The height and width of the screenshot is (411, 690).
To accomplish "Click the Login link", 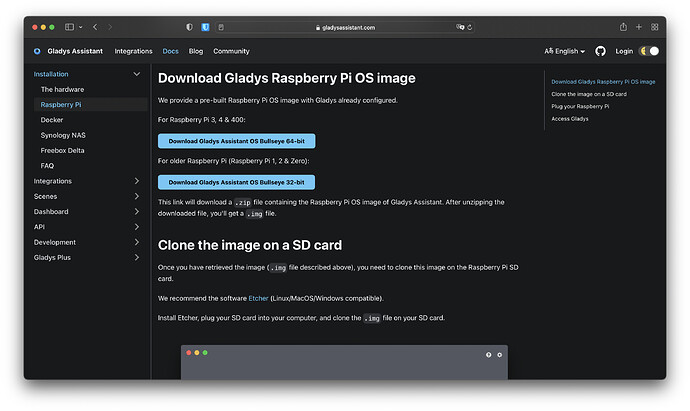I will pos(624,51).
